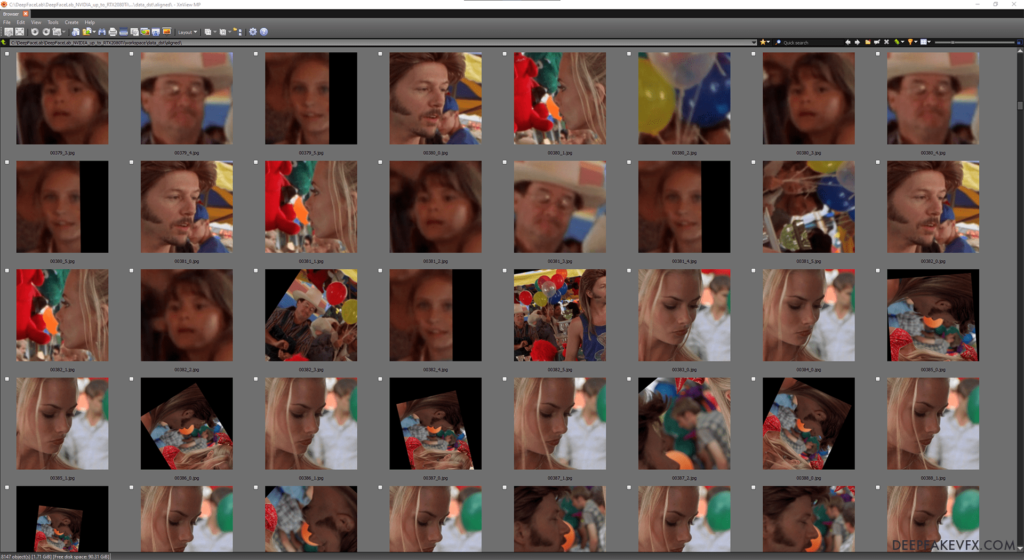Expand the open folder icon's dropdown arrow
This screenshot has height=560, width=1024.
94,32
